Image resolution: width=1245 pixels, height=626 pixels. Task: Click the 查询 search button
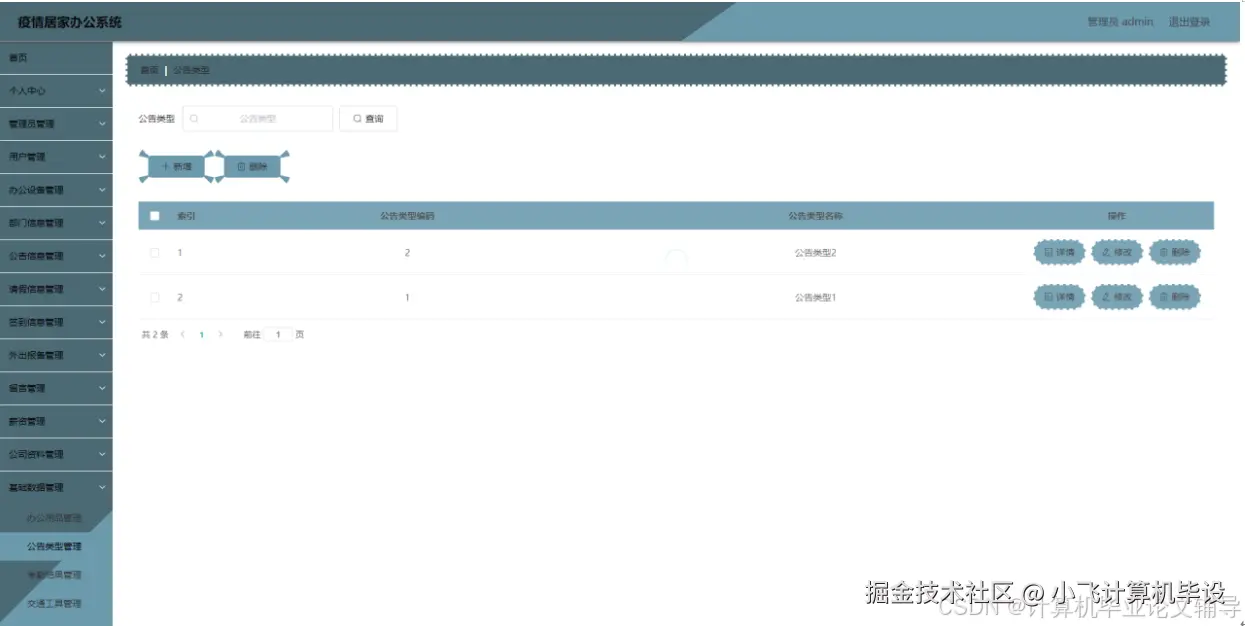(x=368, y=119)
